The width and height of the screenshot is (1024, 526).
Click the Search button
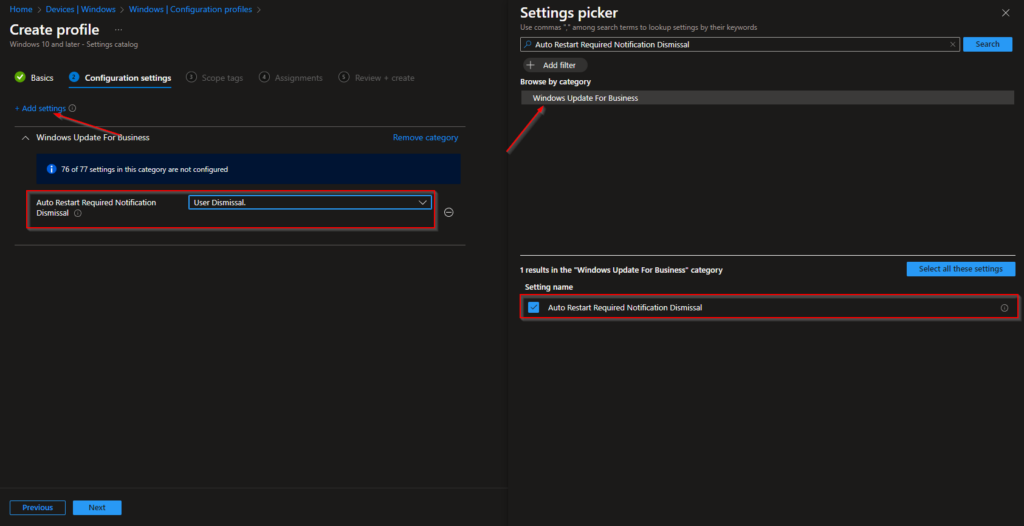coord(987,44)
